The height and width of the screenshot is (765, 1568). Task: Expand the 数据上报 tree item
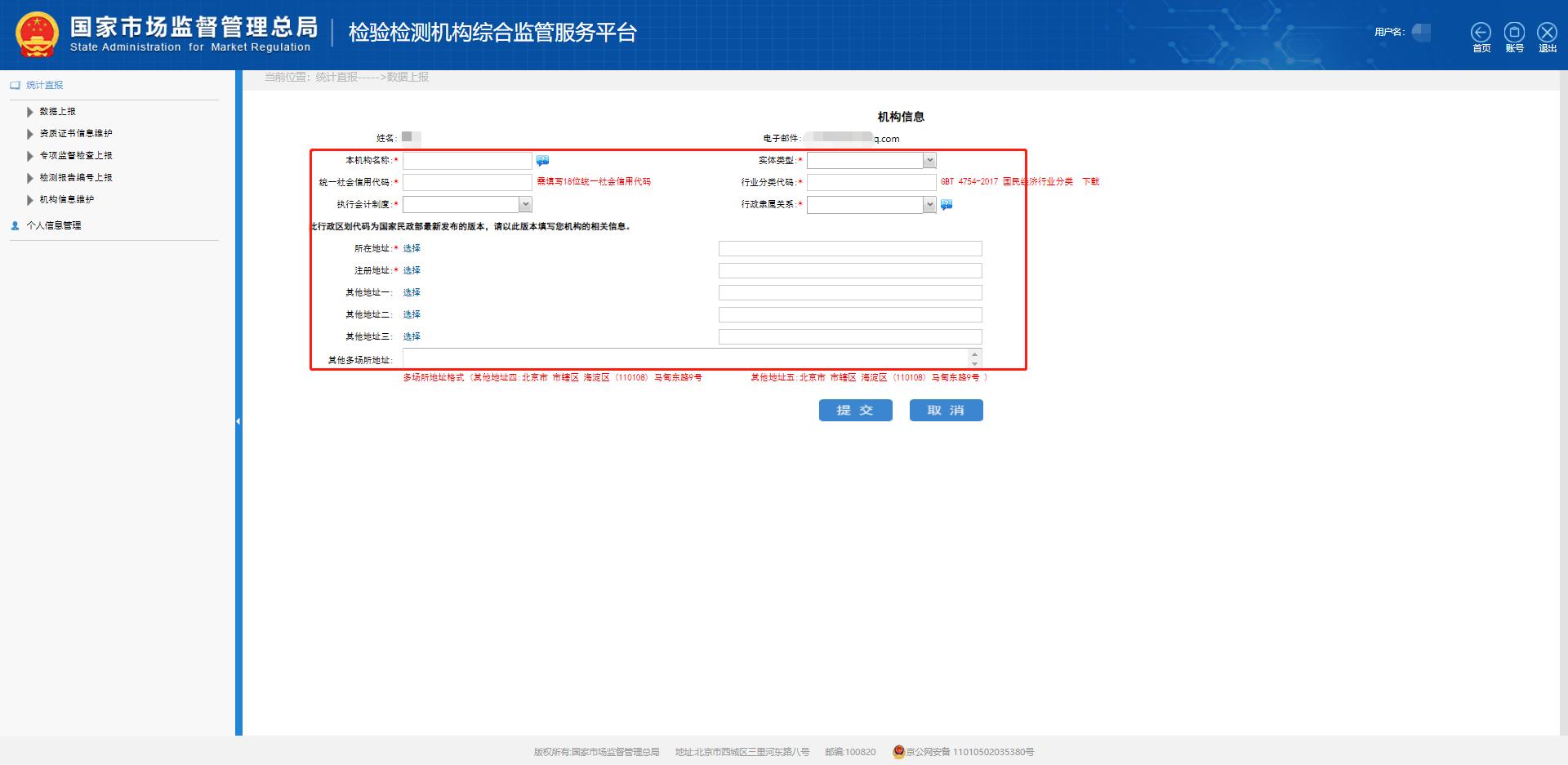coord(30,112)
